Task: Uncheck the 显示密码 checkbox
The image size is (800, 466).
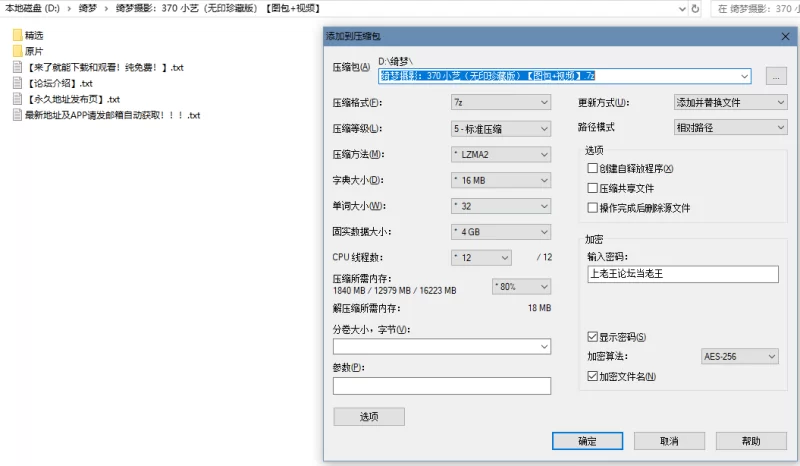Action: (592, 337)
